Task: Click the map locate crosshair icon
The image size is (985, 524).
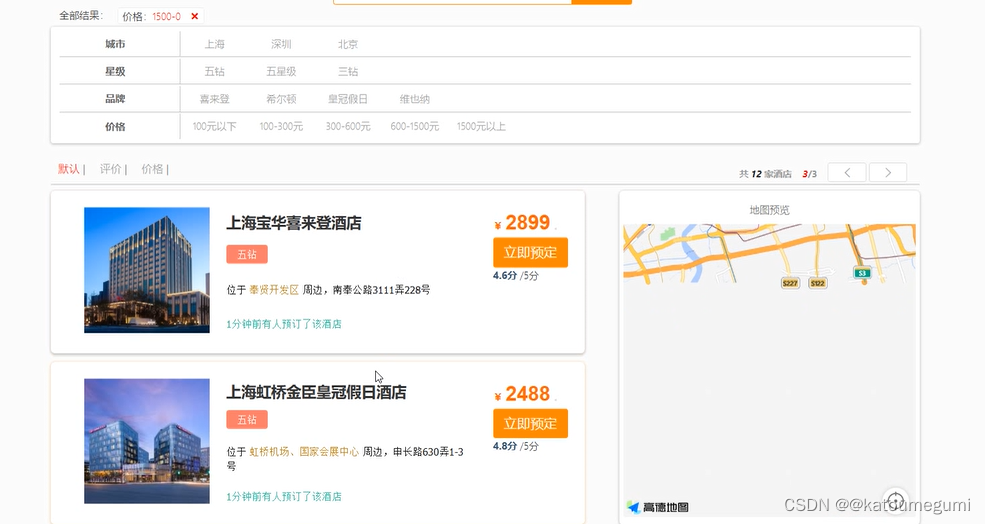Action: [x=896, y=501]
